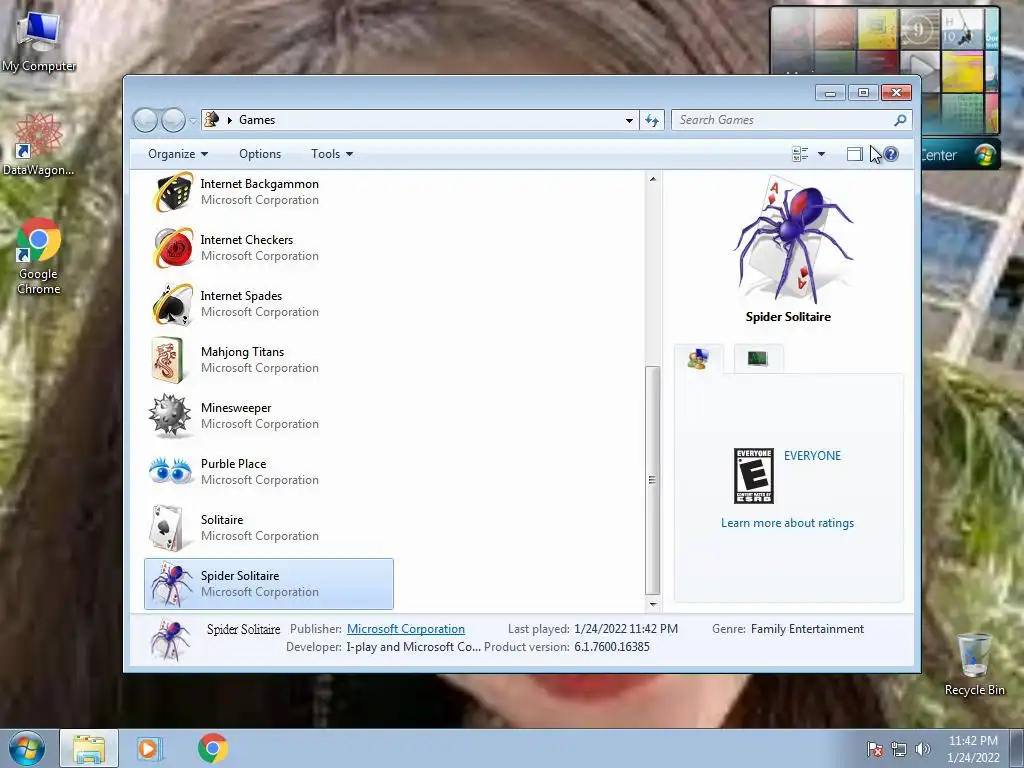Expand the address bar history dropdown
Viewport: 1024px width, 768px height.
point(629,120)
